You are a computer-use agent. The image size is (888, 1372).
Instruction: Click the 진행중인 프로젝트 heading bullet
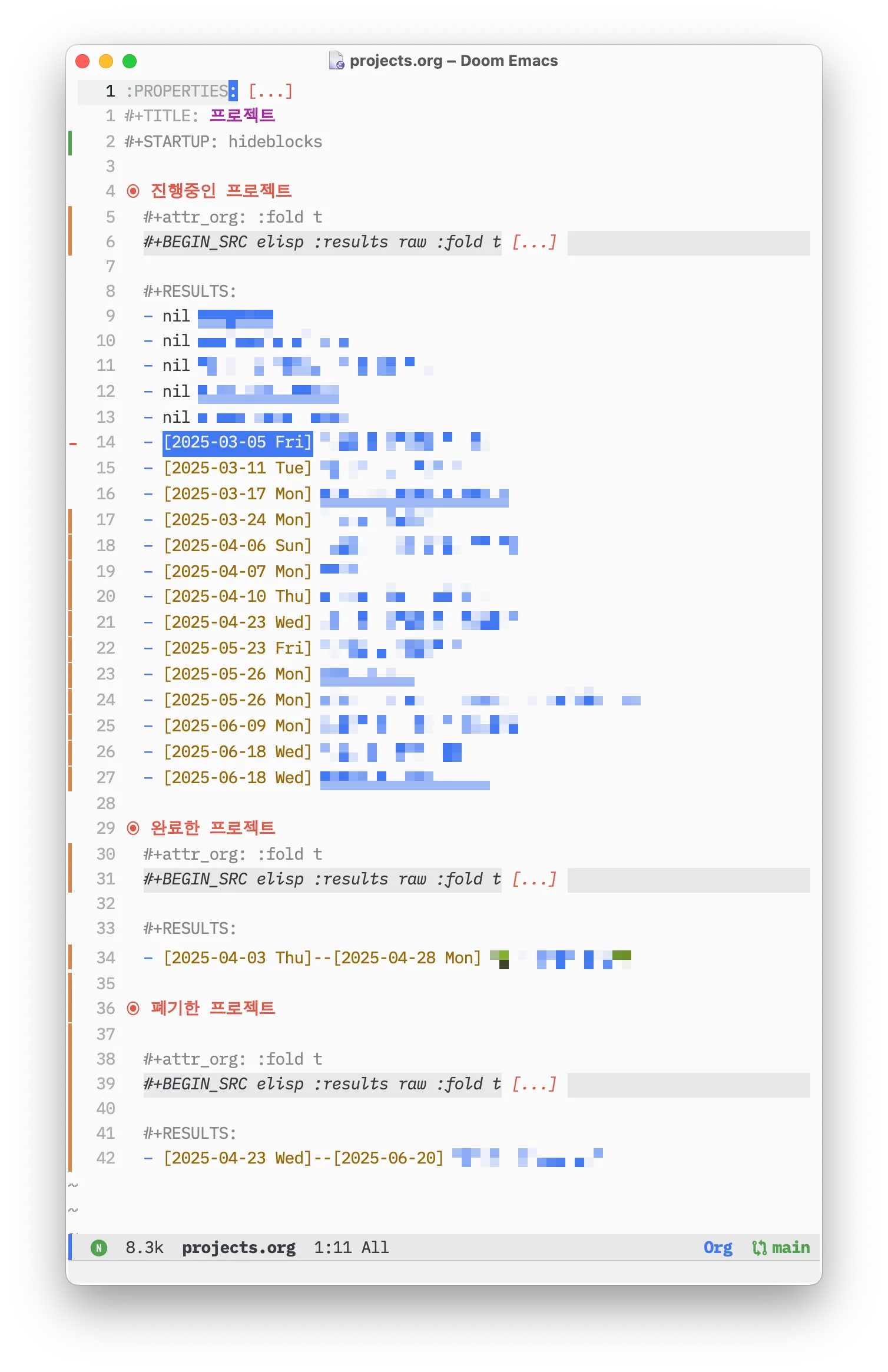pos(133,191)
